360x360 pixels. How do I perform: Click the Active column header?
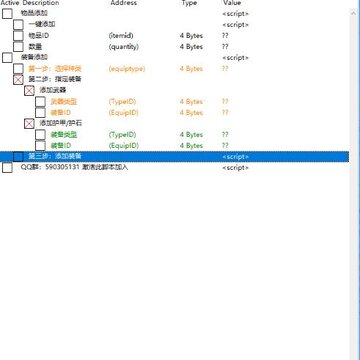pyautogui.click(x=10, y=3)
